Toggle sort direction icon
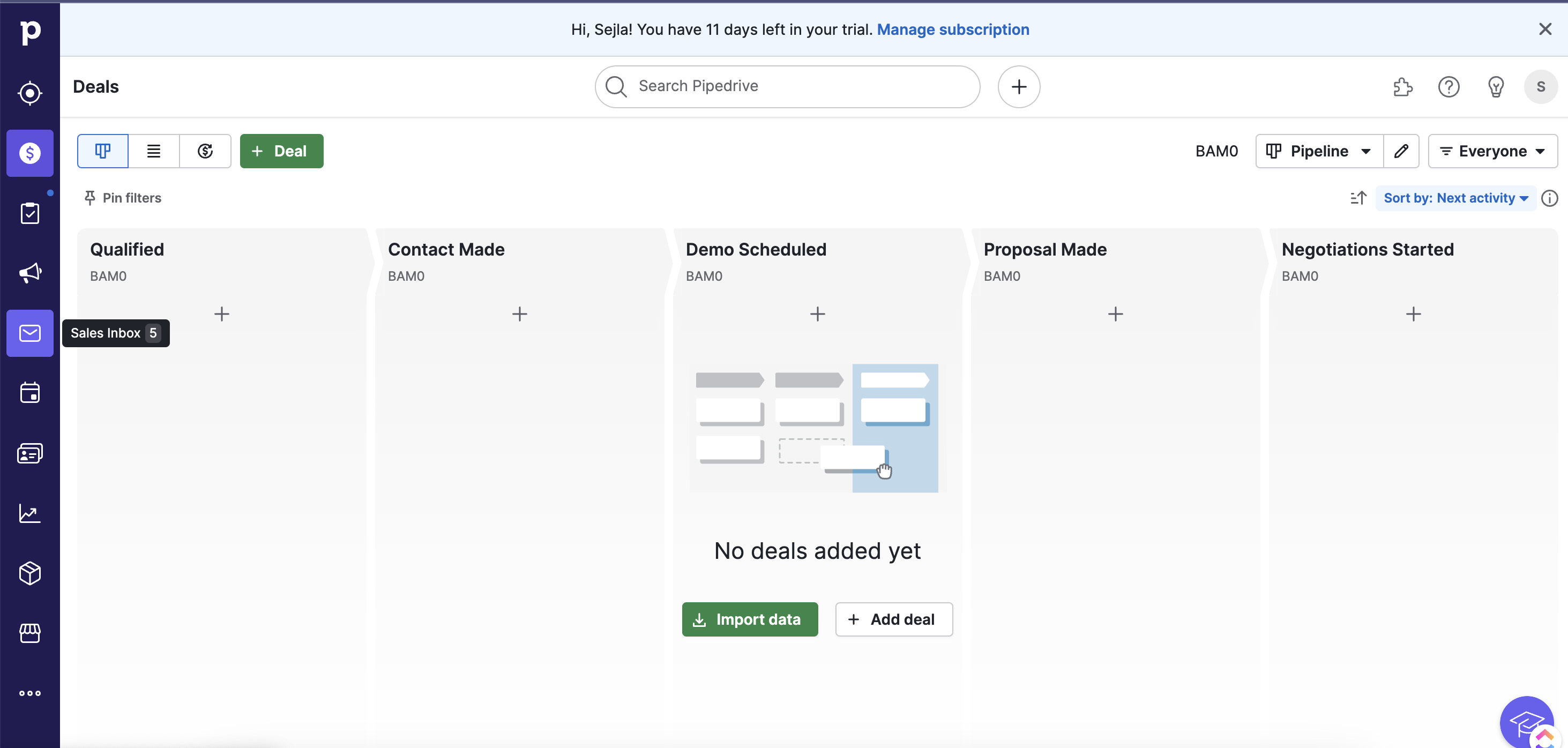1568x748 pixels. pos(1358,198)
